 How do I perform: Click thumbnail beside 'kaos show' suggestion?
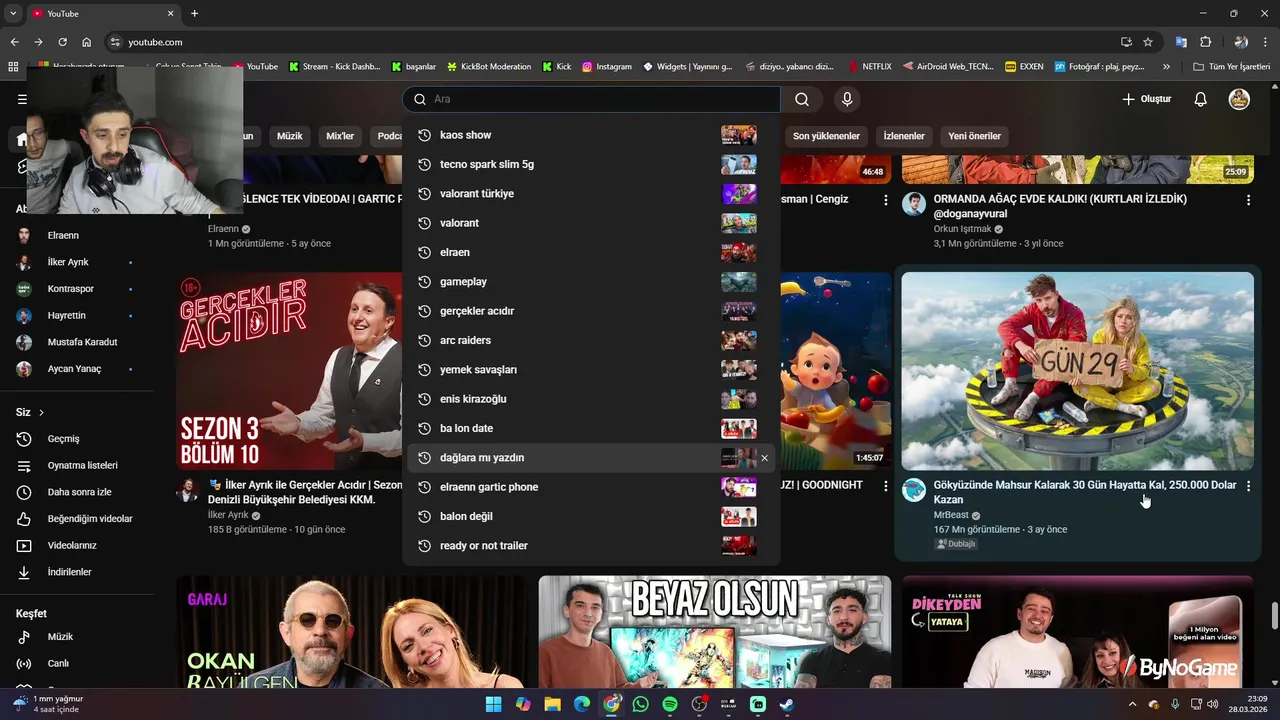coord(739,135)
